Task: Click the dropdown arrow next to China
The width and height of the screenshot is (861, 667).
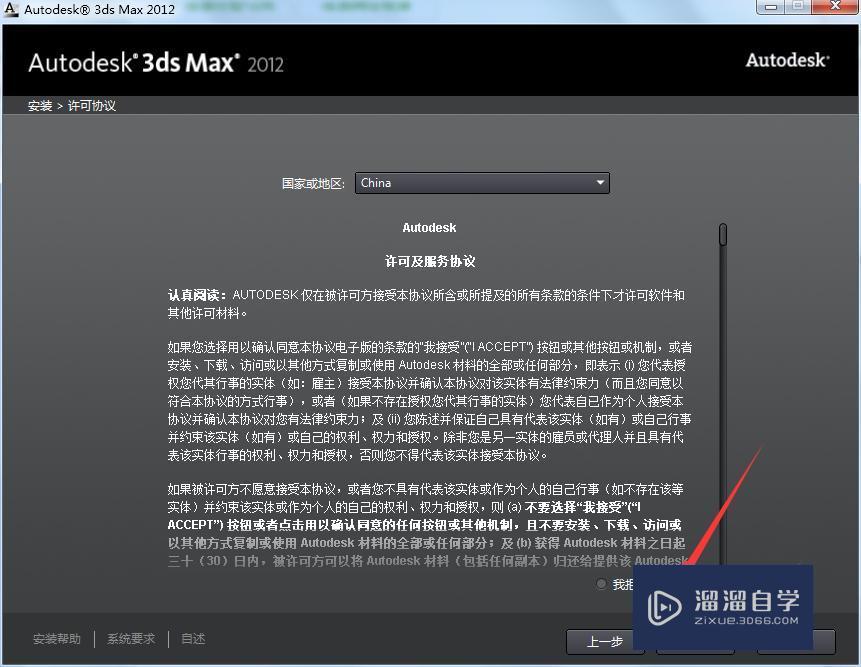Action: 599,183
